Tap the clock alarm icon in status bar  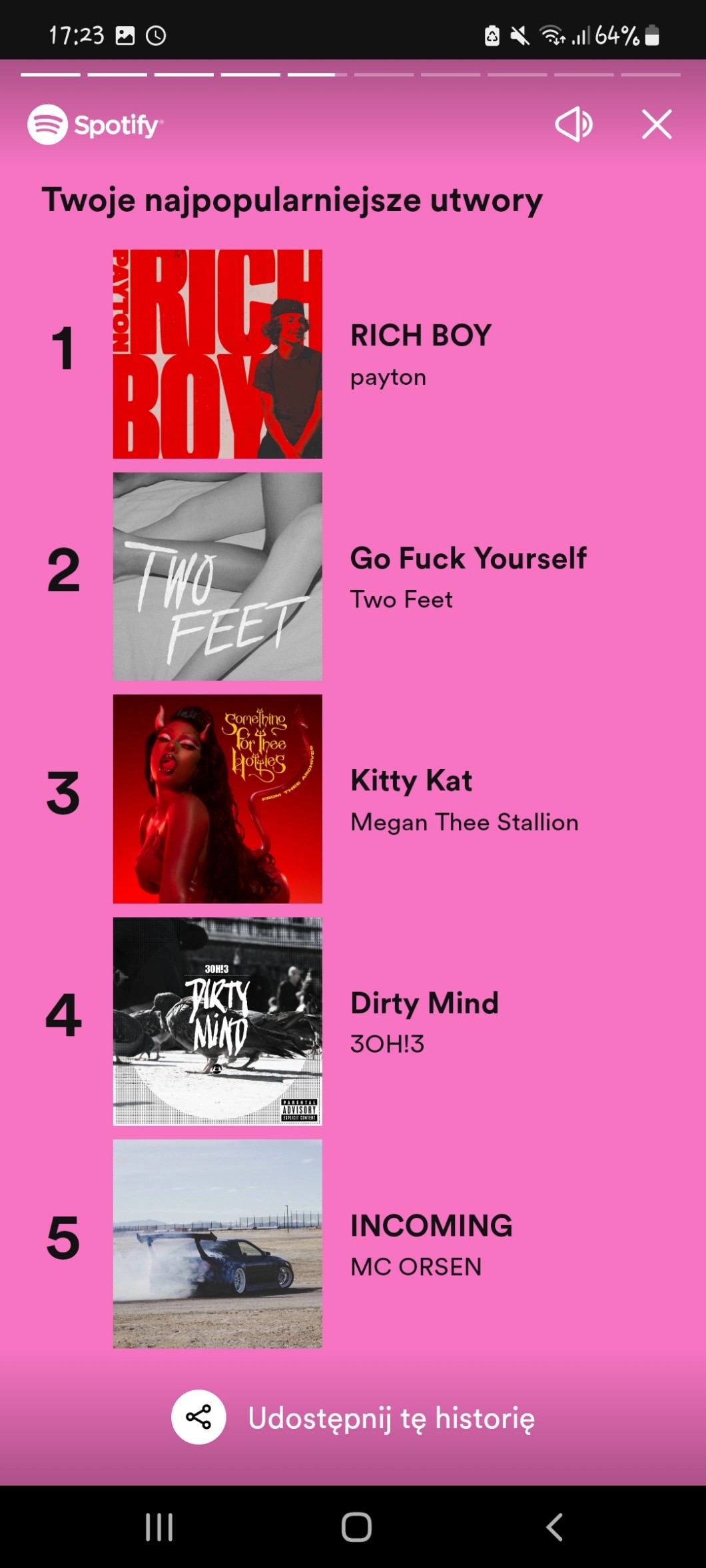156,35
